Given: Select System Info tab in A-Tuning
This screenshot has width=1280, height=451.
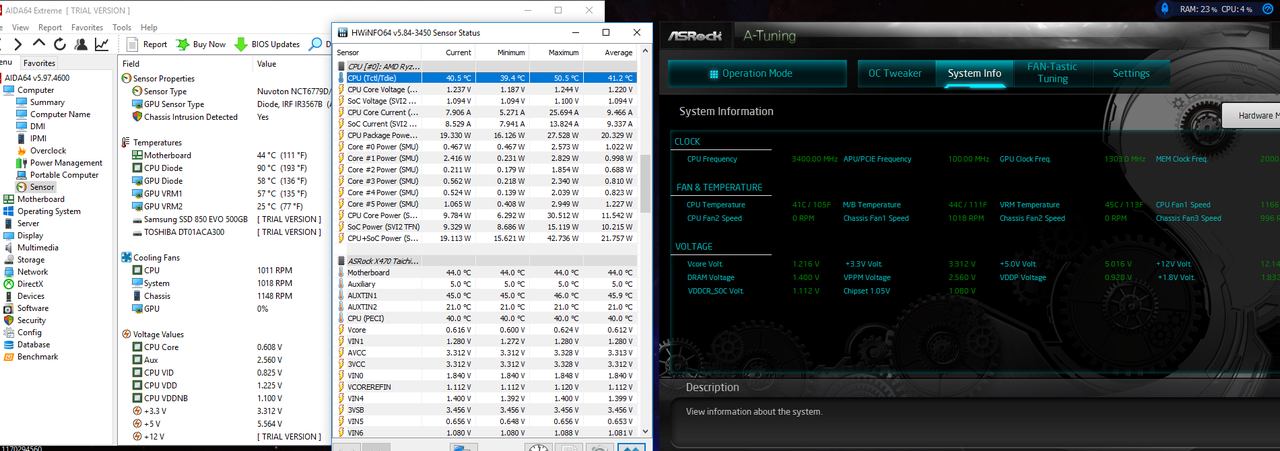Looking at the screenshot, I should pyautogui.click(x=974, y=73).
